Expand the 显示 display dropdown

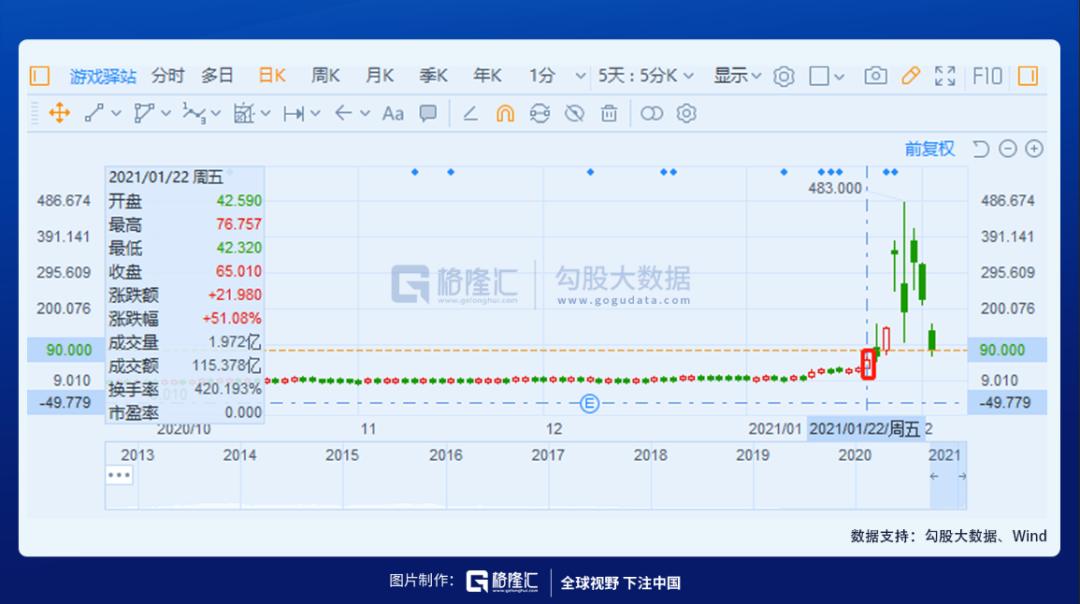coord(737,76)
